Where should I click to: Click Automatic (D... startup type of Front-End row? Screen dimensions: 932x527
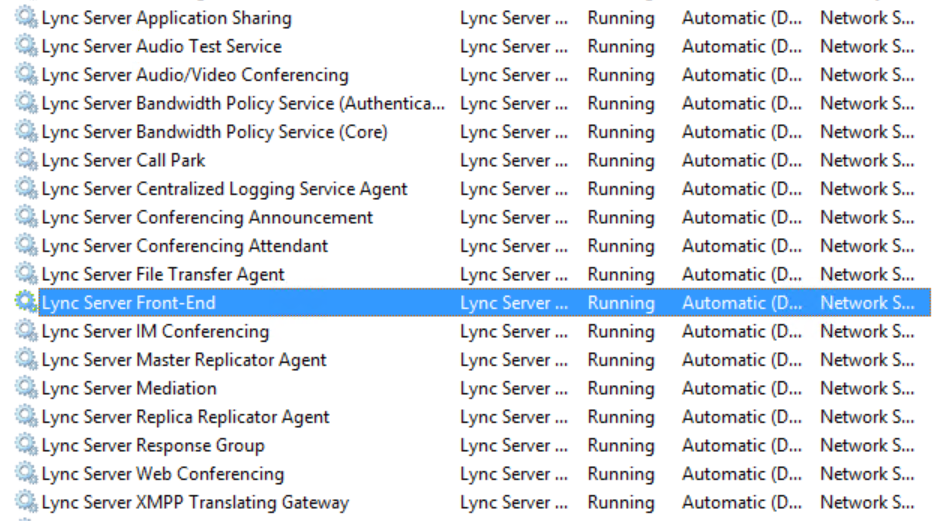pyautogui.click(x=742, y=303)
